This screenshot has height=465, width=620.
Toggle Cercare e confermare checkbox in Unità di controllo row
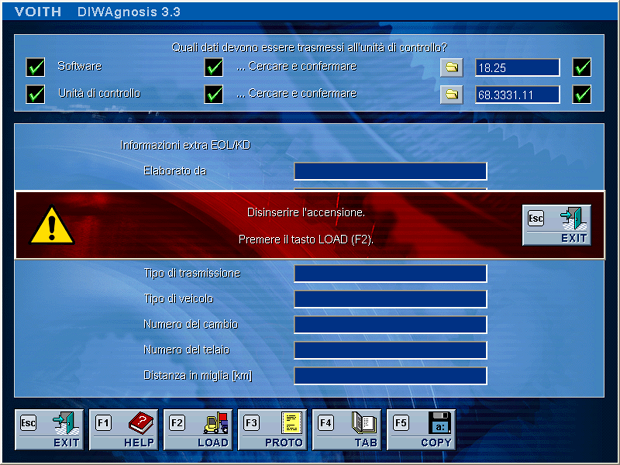(214, 95)
